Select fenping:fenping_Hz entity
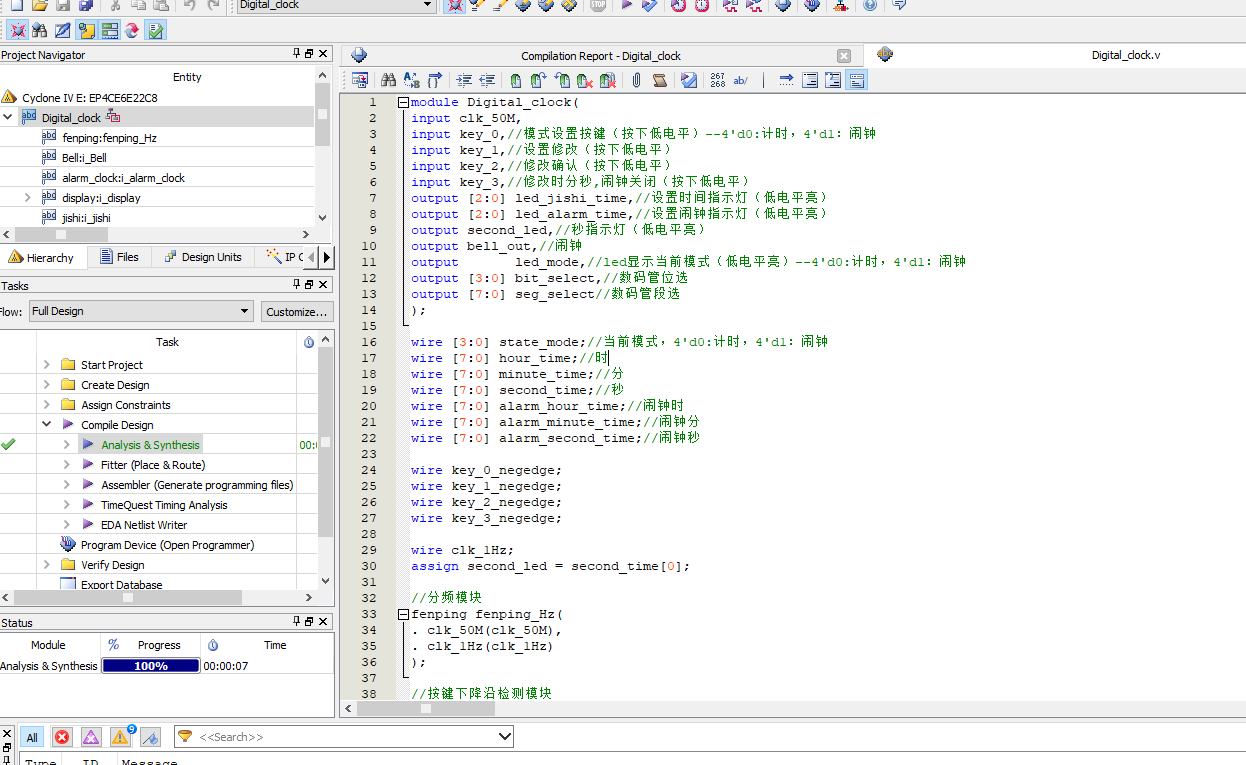Viewport: 1246px width, 765px height. pos(109,138)
